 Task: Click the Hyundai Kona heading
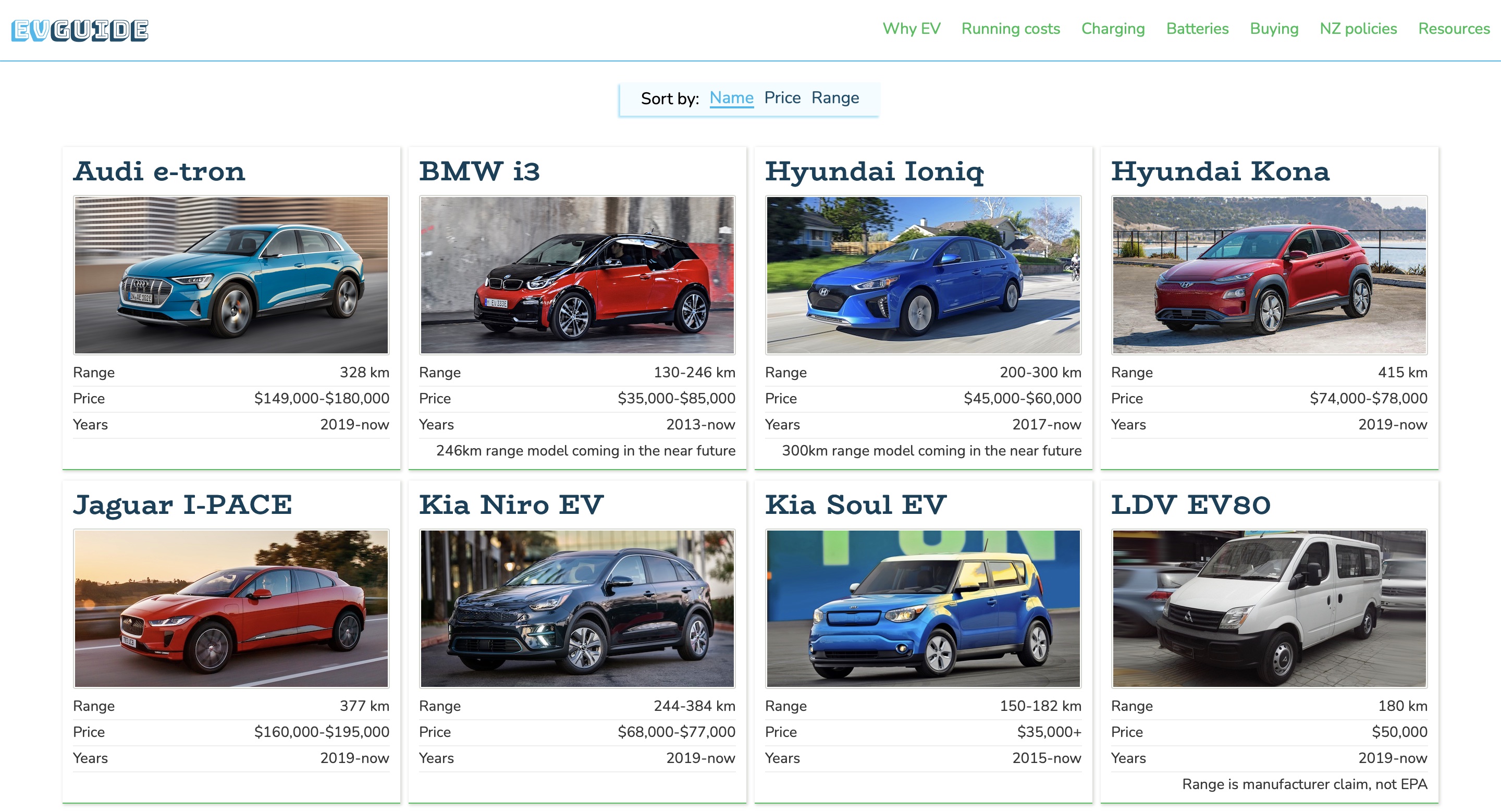click(x=1220, y=171)
